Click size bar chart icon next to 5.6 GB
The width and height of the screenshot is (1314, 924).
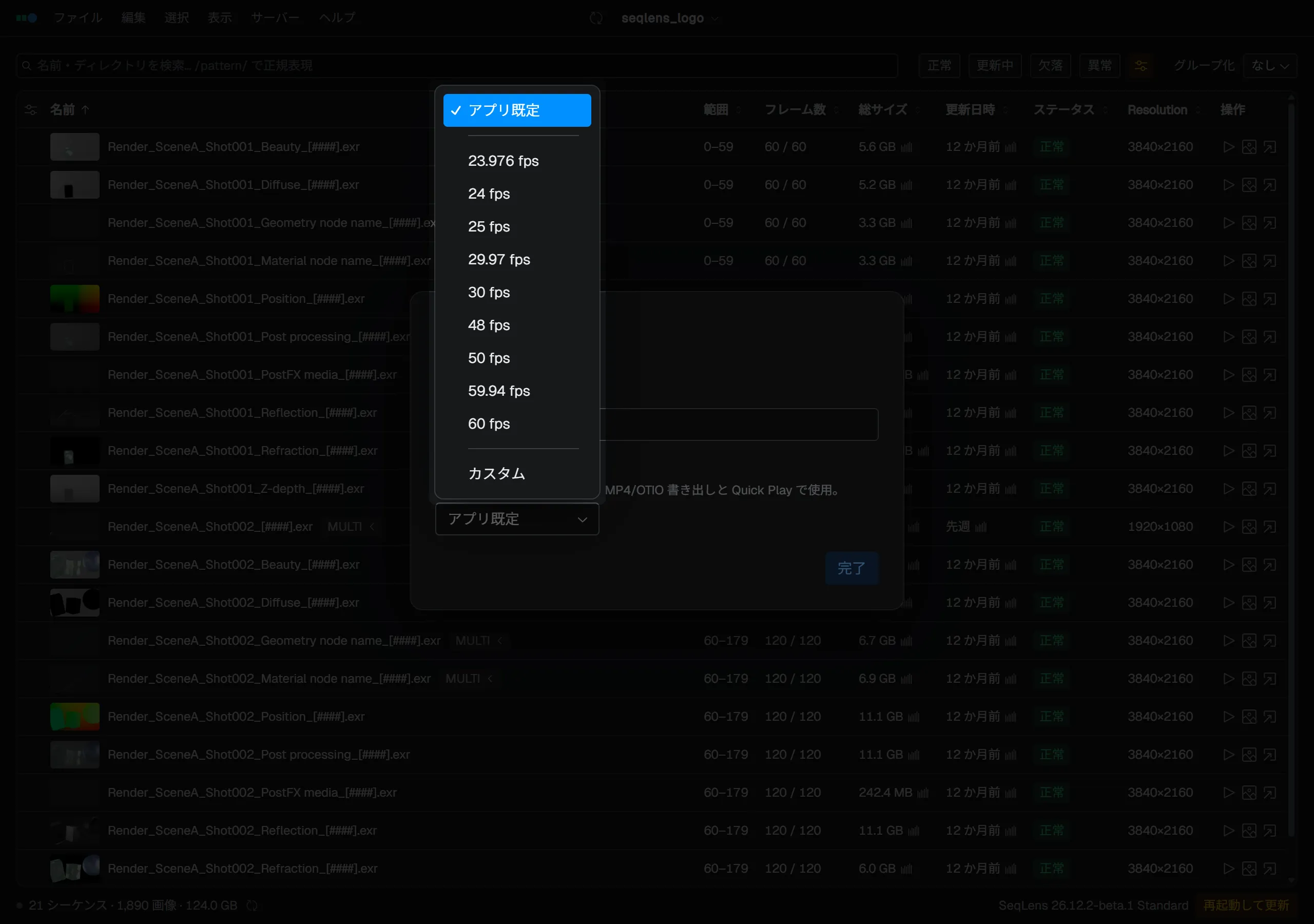tap(906, 147)
